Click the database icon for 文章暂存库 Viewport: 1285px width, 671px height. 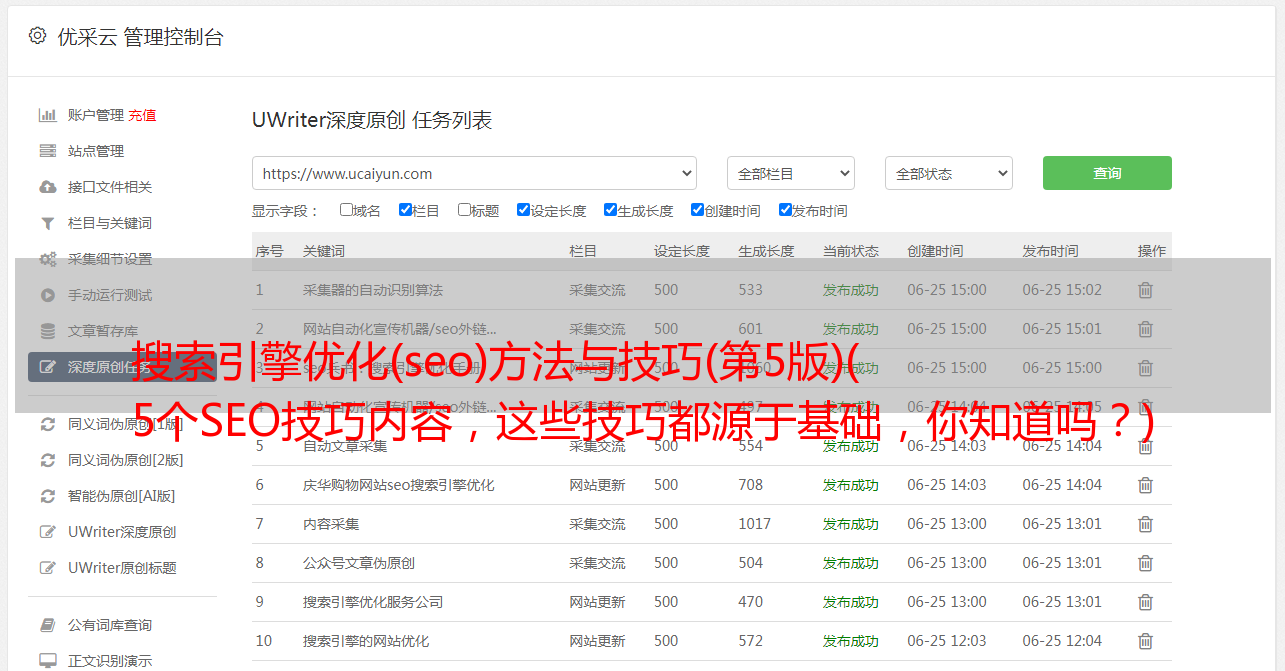[x=47, y=331]
